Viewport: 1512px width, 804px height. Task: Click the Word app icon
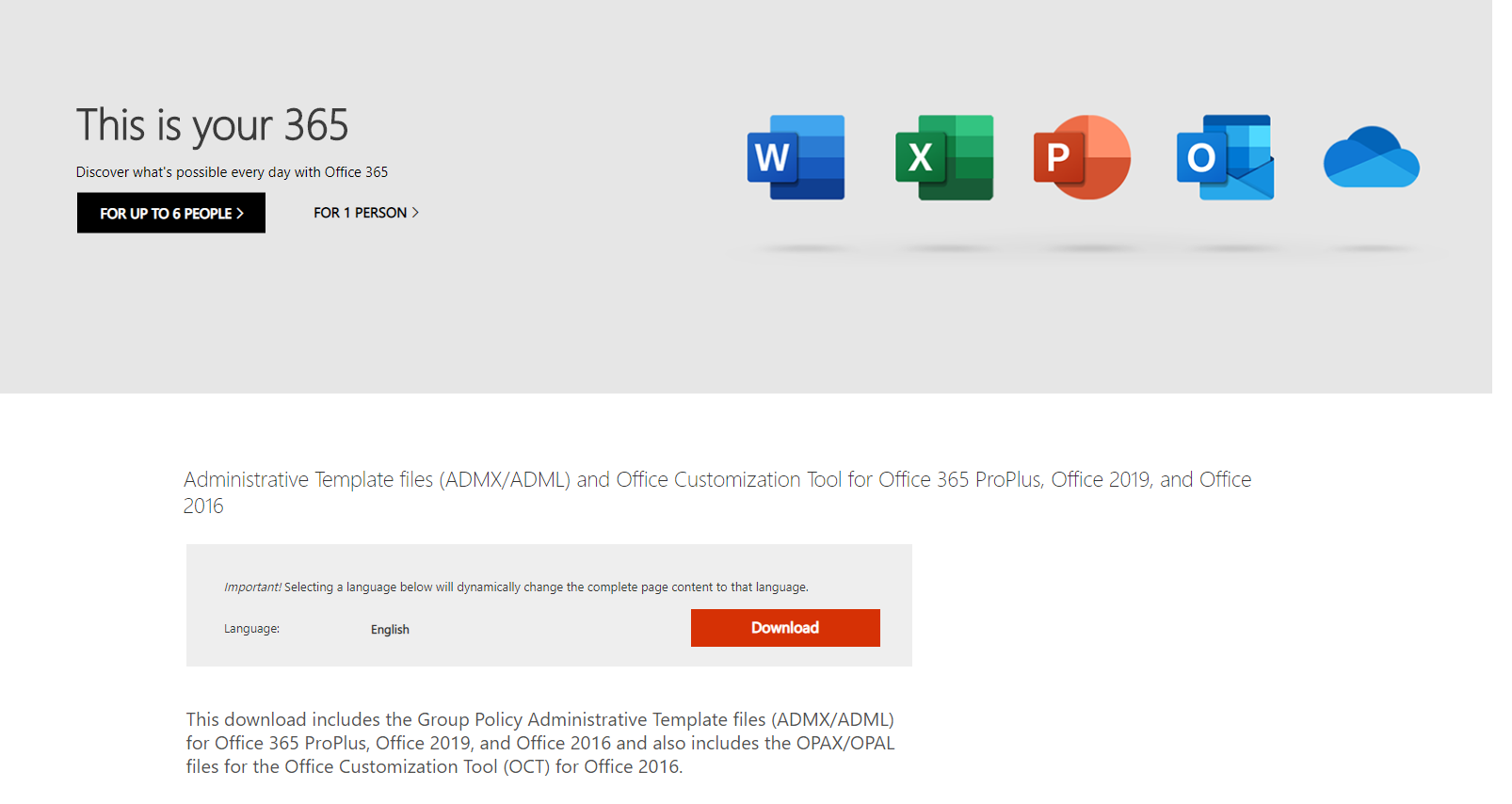pos(796,157)
